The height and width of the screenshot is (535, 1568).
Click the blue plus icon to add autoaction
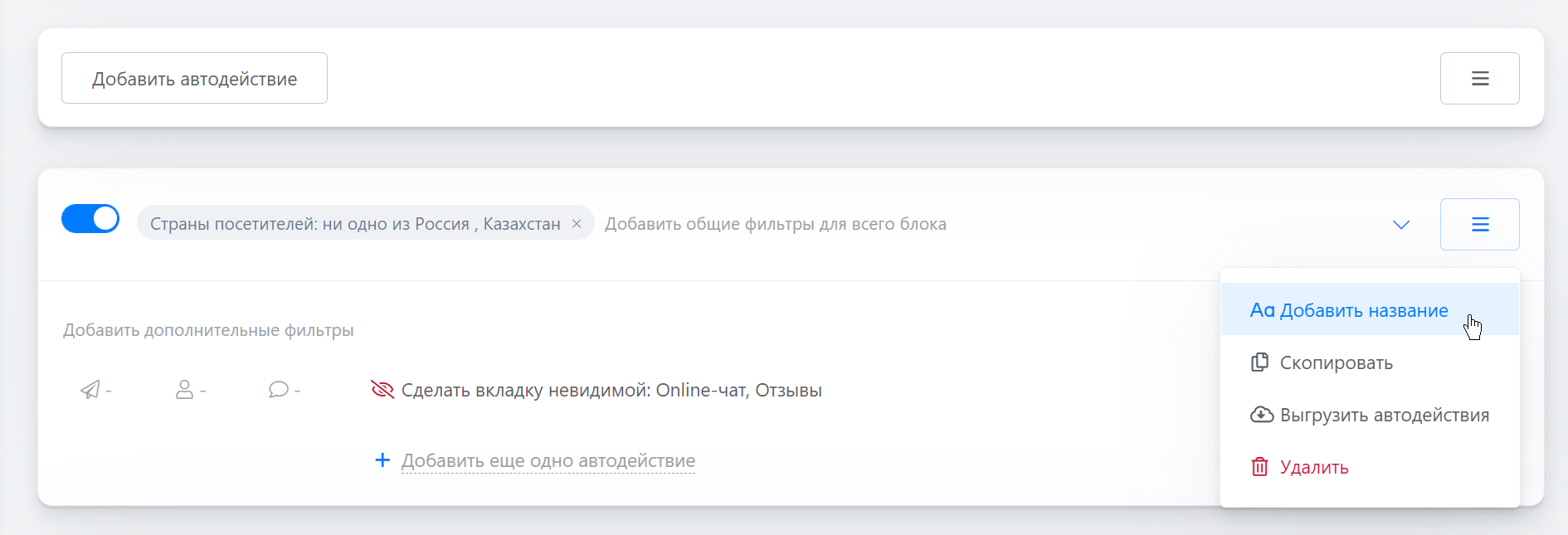coord(382,460)
